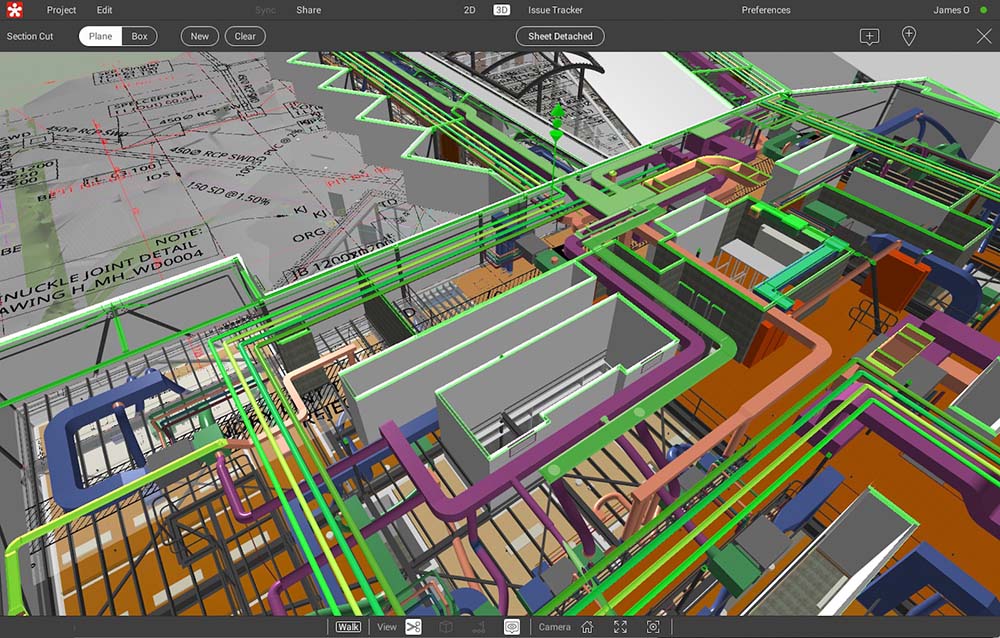Click the Clear section cut button
Image resolution: width=1000 pixels, height=638 pixels.
[x=245, y=36]
